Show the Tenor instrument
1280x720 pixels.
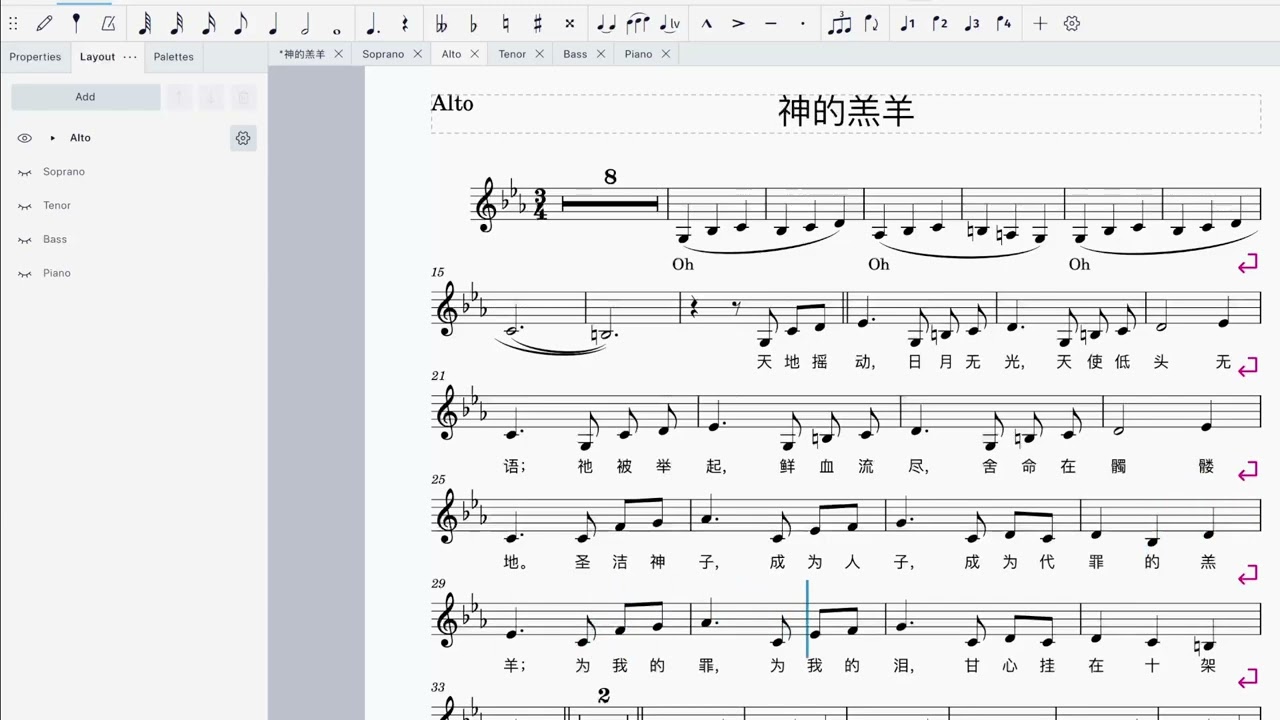coord(25,206)
